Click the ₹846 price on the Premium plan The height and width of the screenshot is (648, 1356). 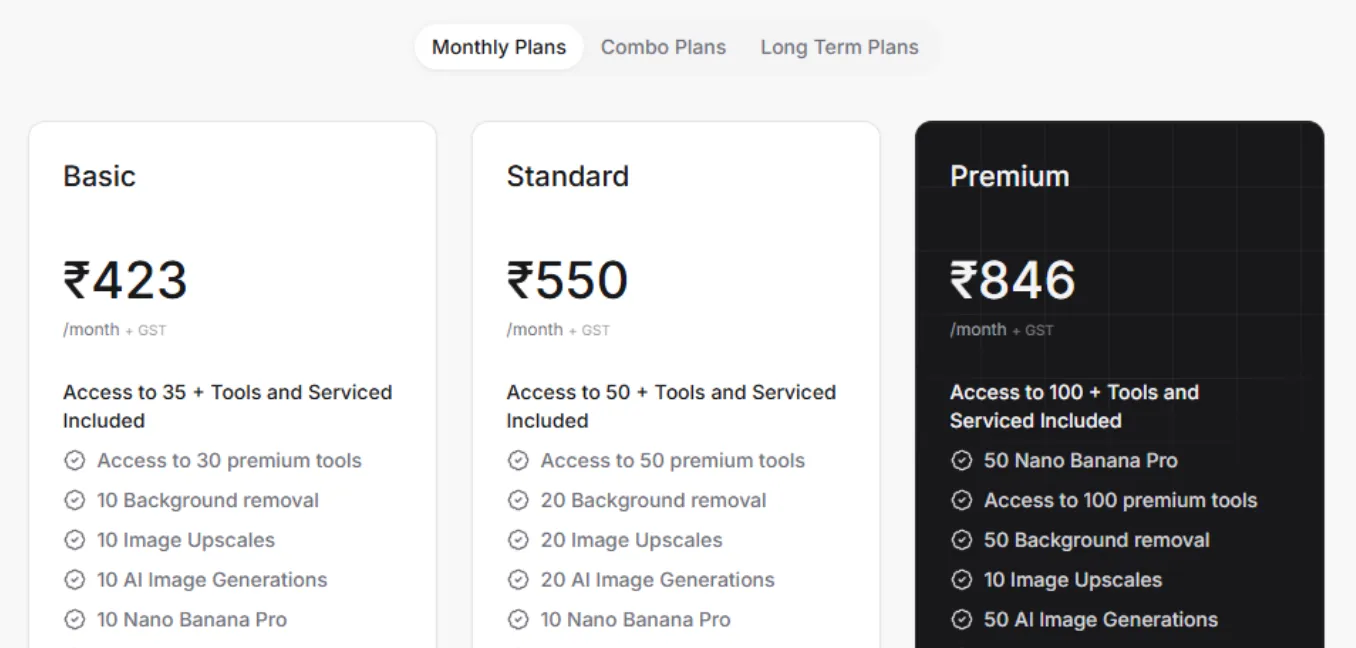1013,281
